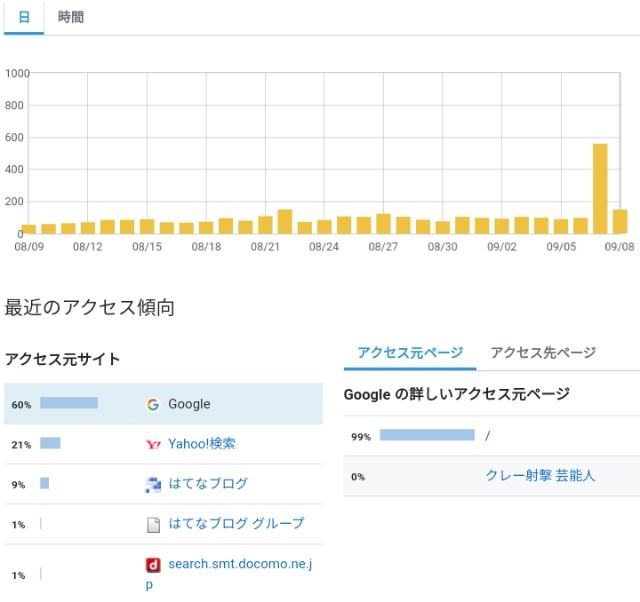Open the アクセス元ページ tab

(x=410, y=353)
